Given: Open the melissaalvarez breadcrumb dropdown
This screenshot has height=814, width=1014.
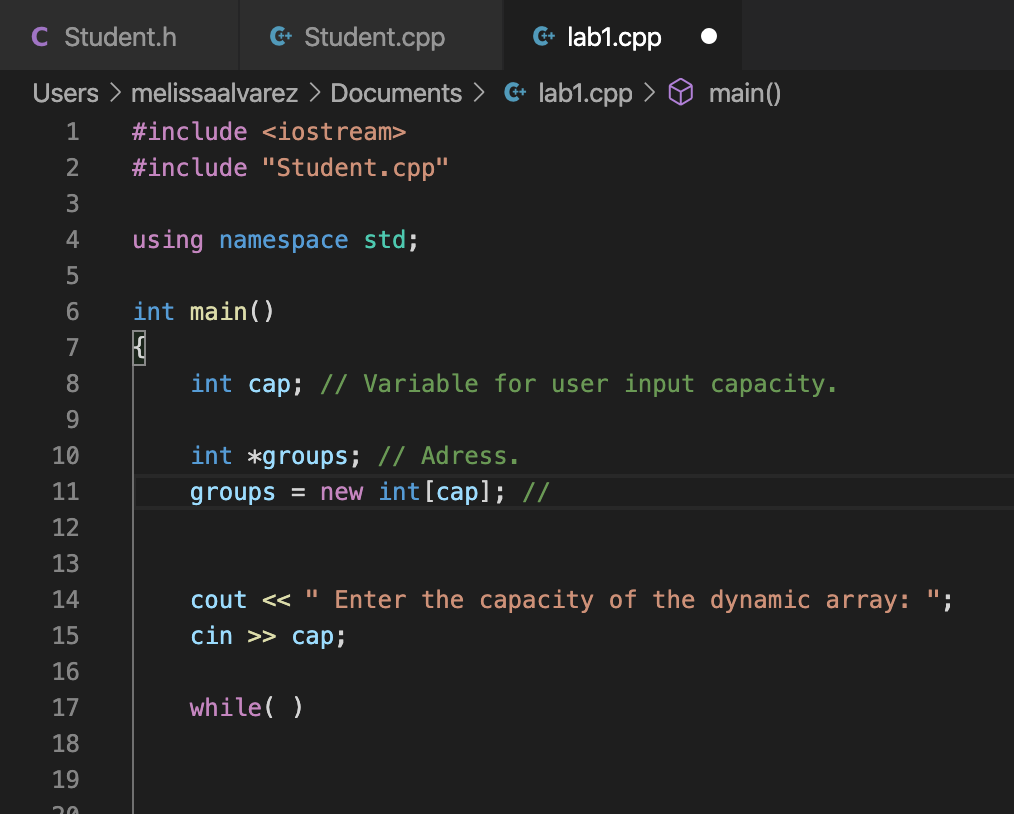Looking at the screenshot, I should click(214, 92).
